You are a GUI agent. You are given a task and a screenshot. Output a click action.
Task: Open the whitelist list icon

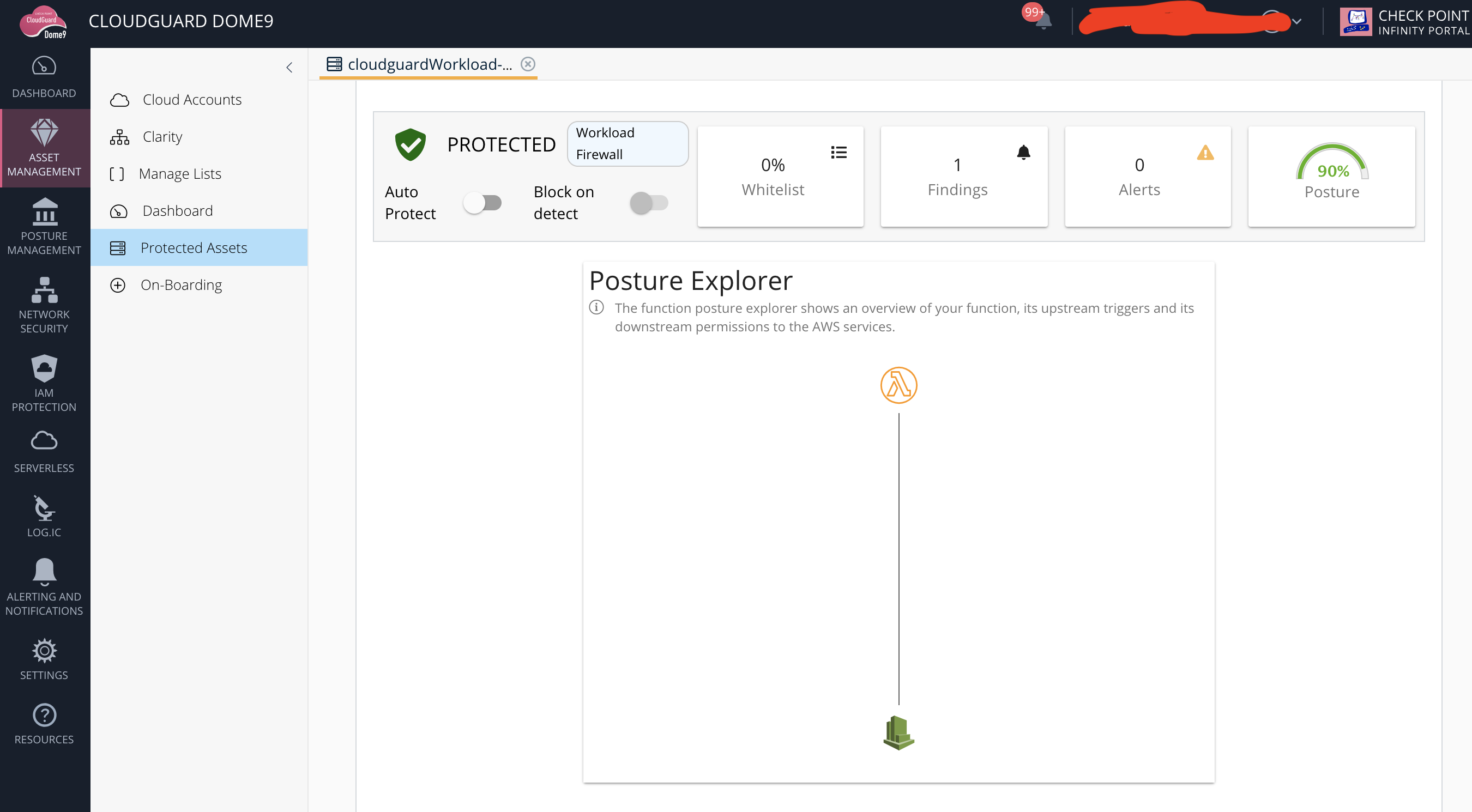click(838, 153)
